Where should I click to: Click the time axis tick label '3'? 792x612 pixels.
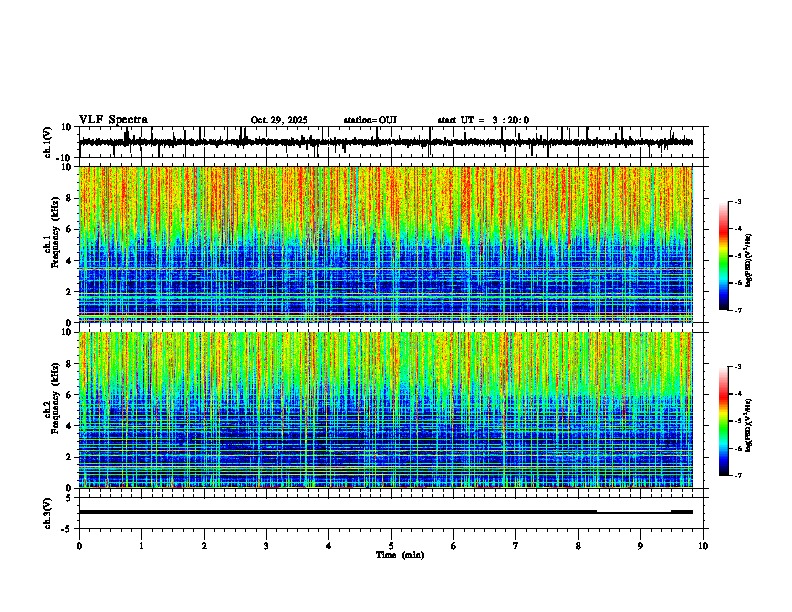pos(266,546)
